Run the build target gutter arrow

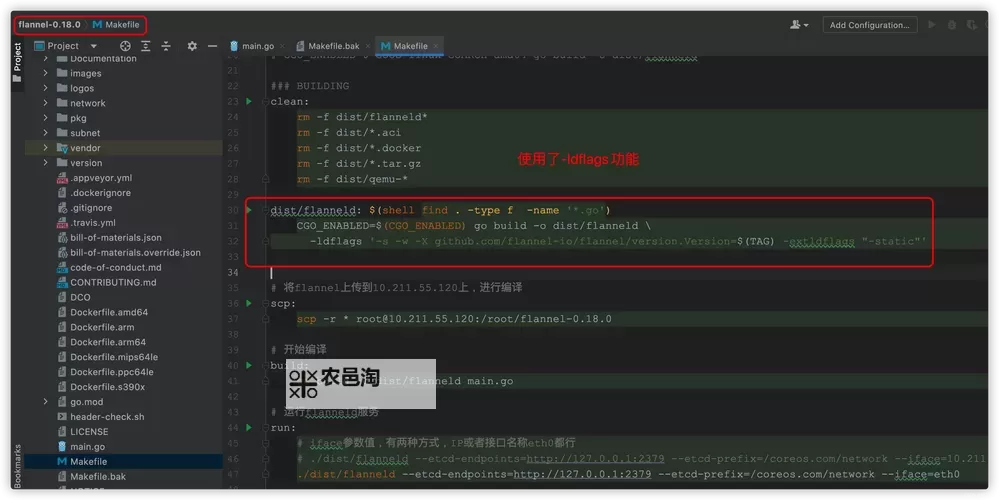coord(249,366)
